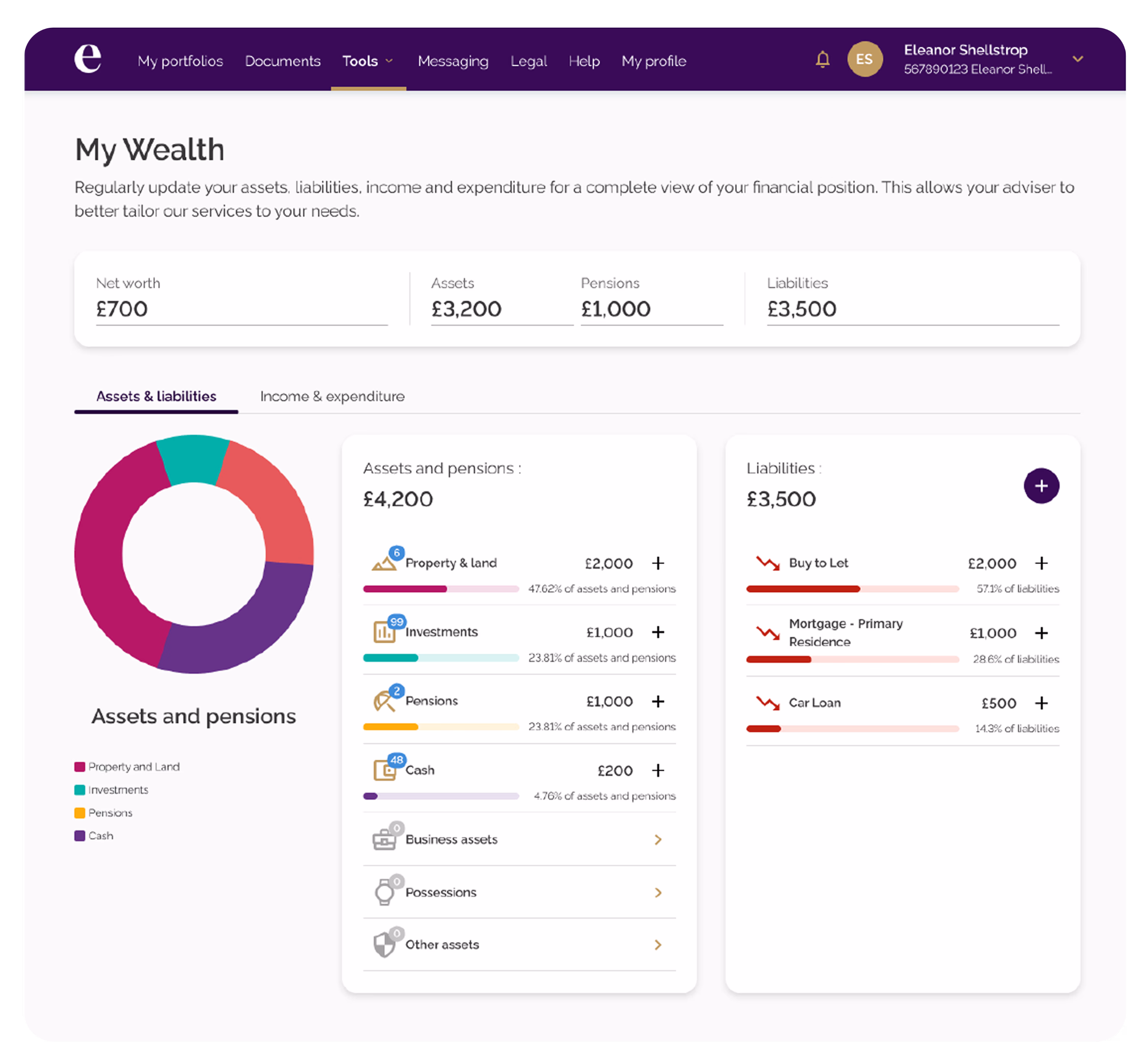The width and height of the screenshot is (1148, 1042).
Task: Click the e logo in header
Action: [88, 59]
